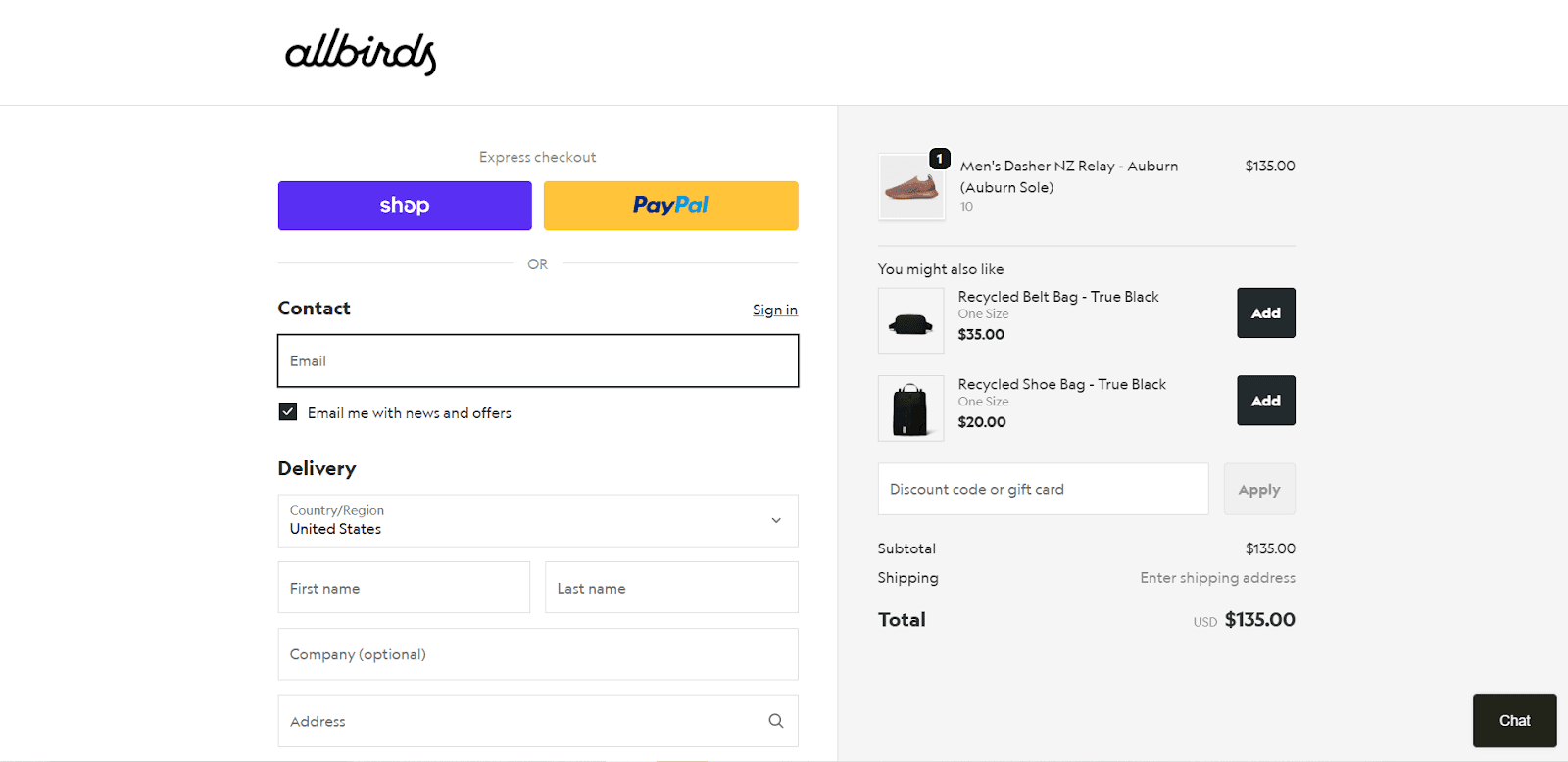1568x762 pixels.
Task: Click the Delivery section heading
Action: [x=317, y=468]
